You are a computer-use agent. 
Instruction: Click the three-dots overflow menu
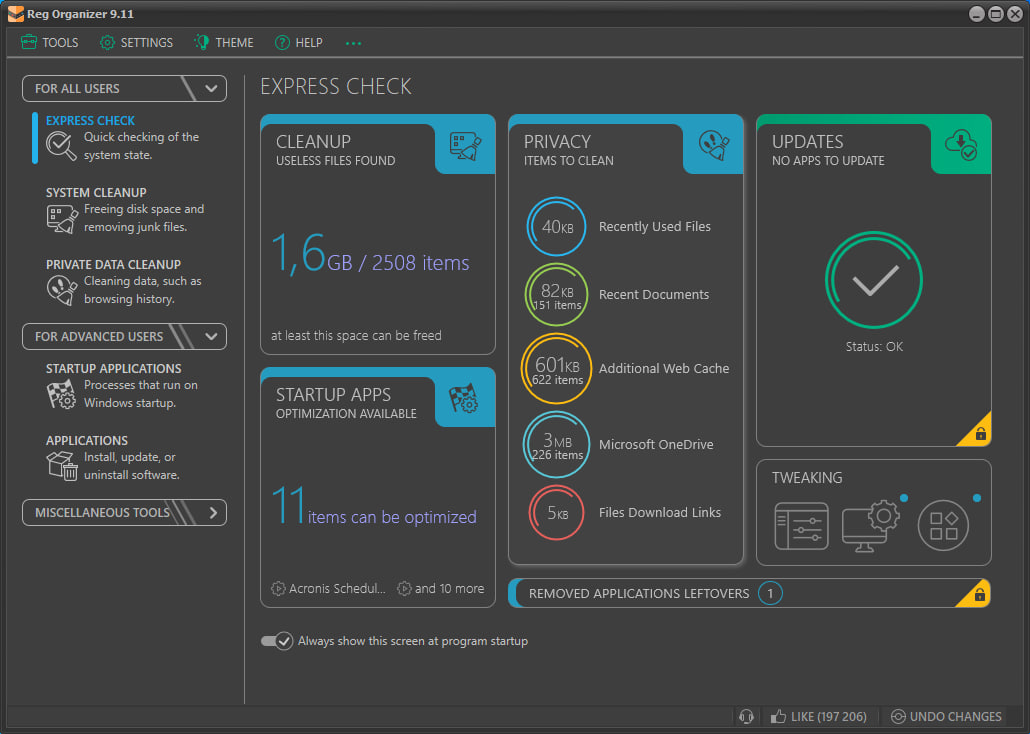(353, 43)
